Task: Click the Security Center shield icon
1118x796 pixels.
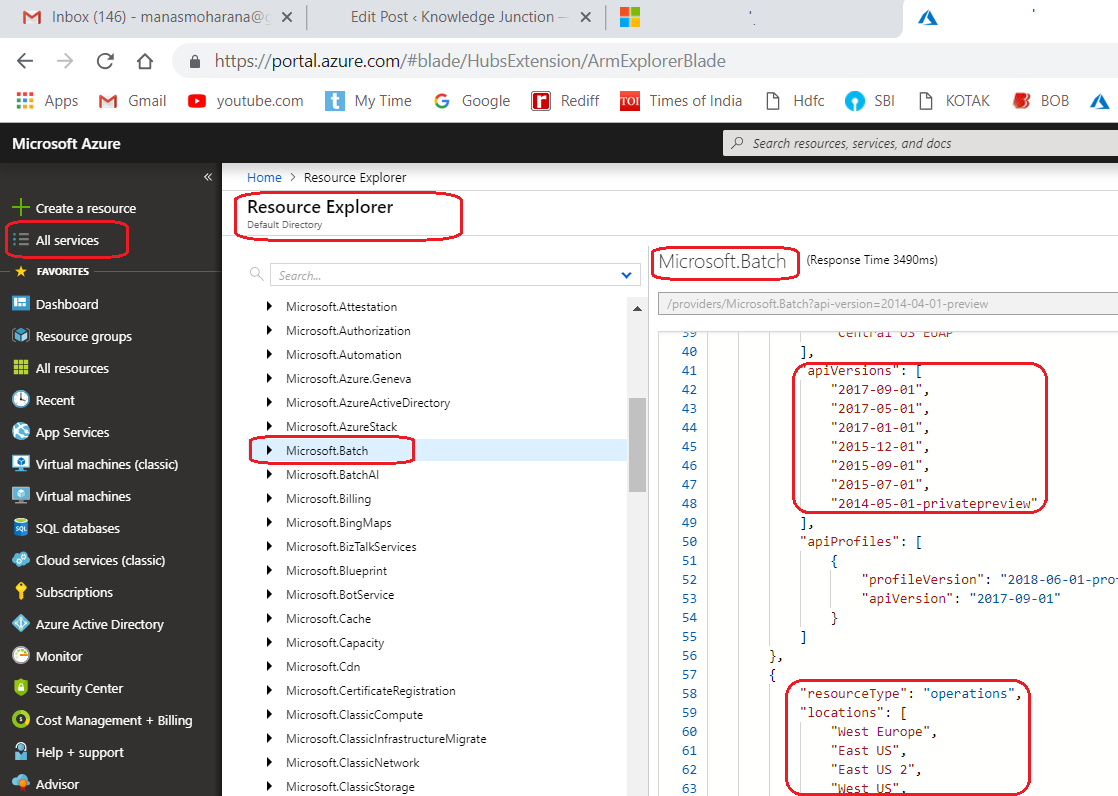Action: point(20,688)
